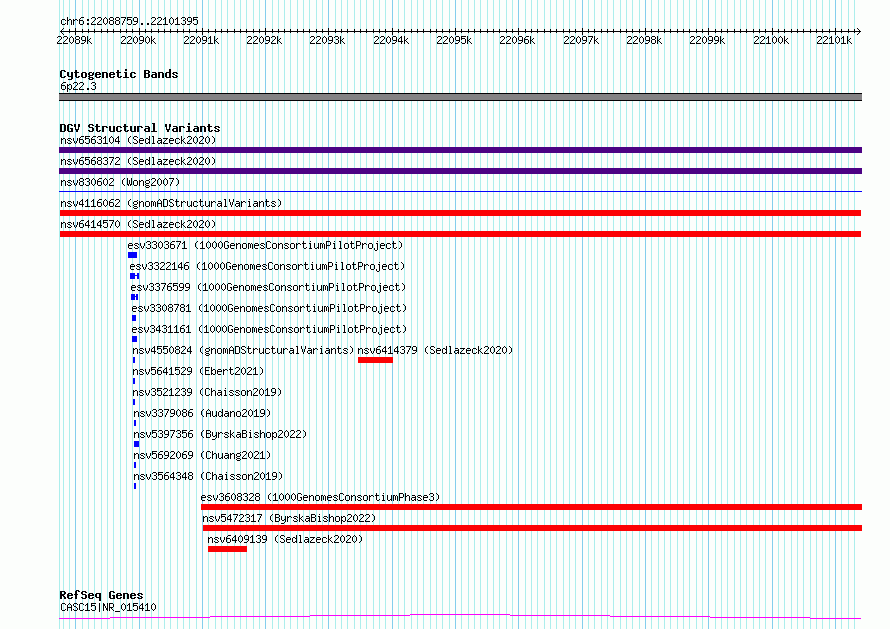Select the blue esv3308781 variant glyph

coord(134,318)
